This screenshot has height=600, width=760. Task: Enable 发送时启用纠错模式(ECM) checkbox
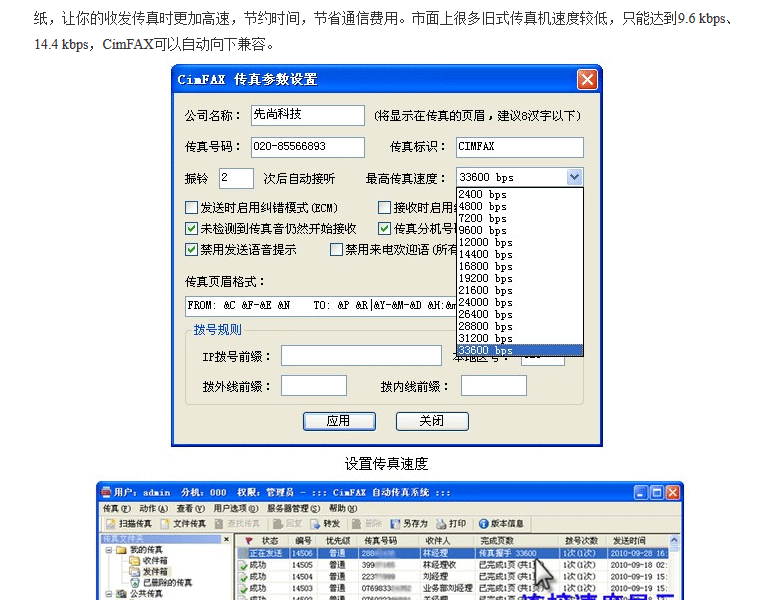click(x=191, y=208)
